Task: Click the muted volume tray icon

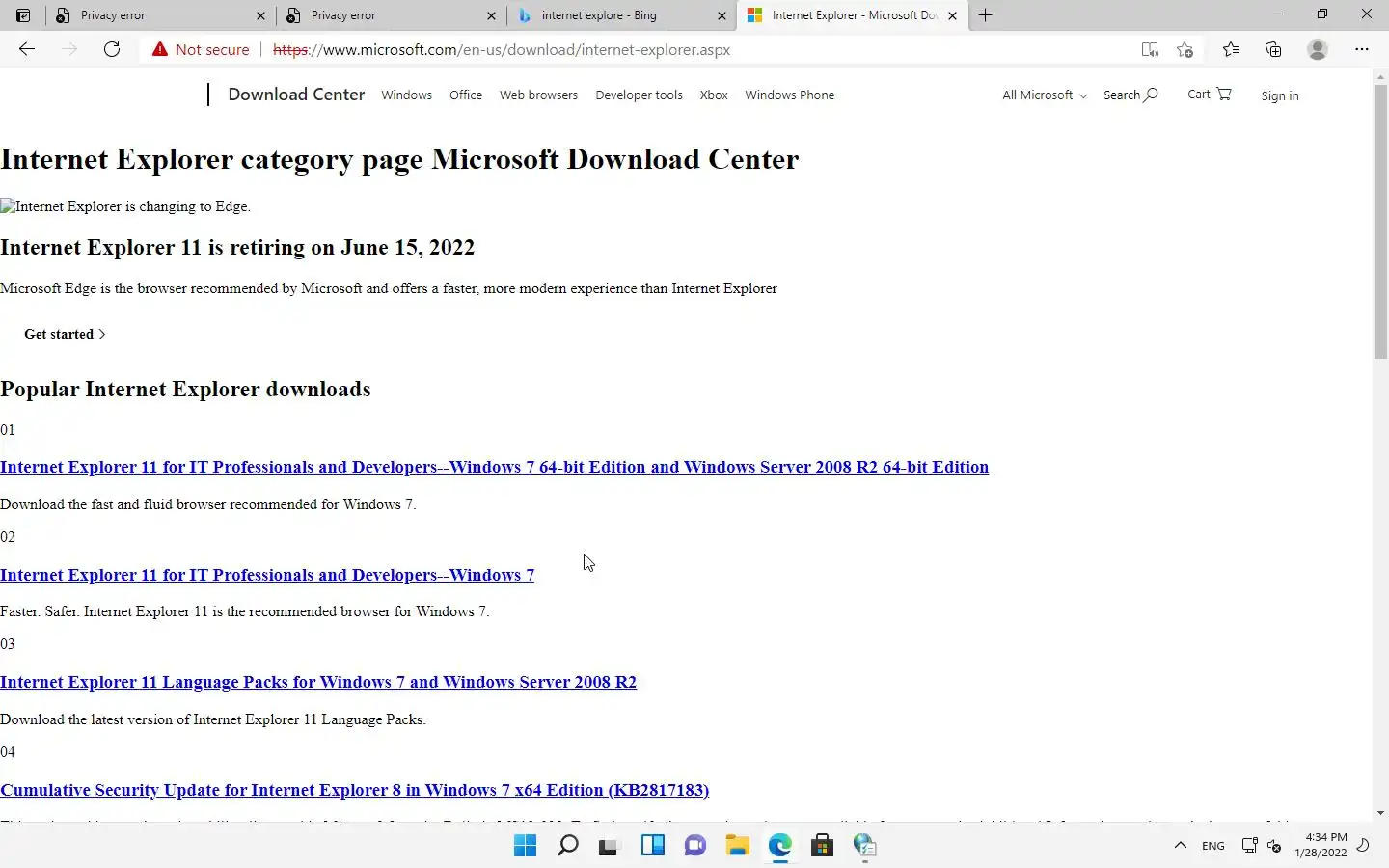Action: pos(1273,847)
